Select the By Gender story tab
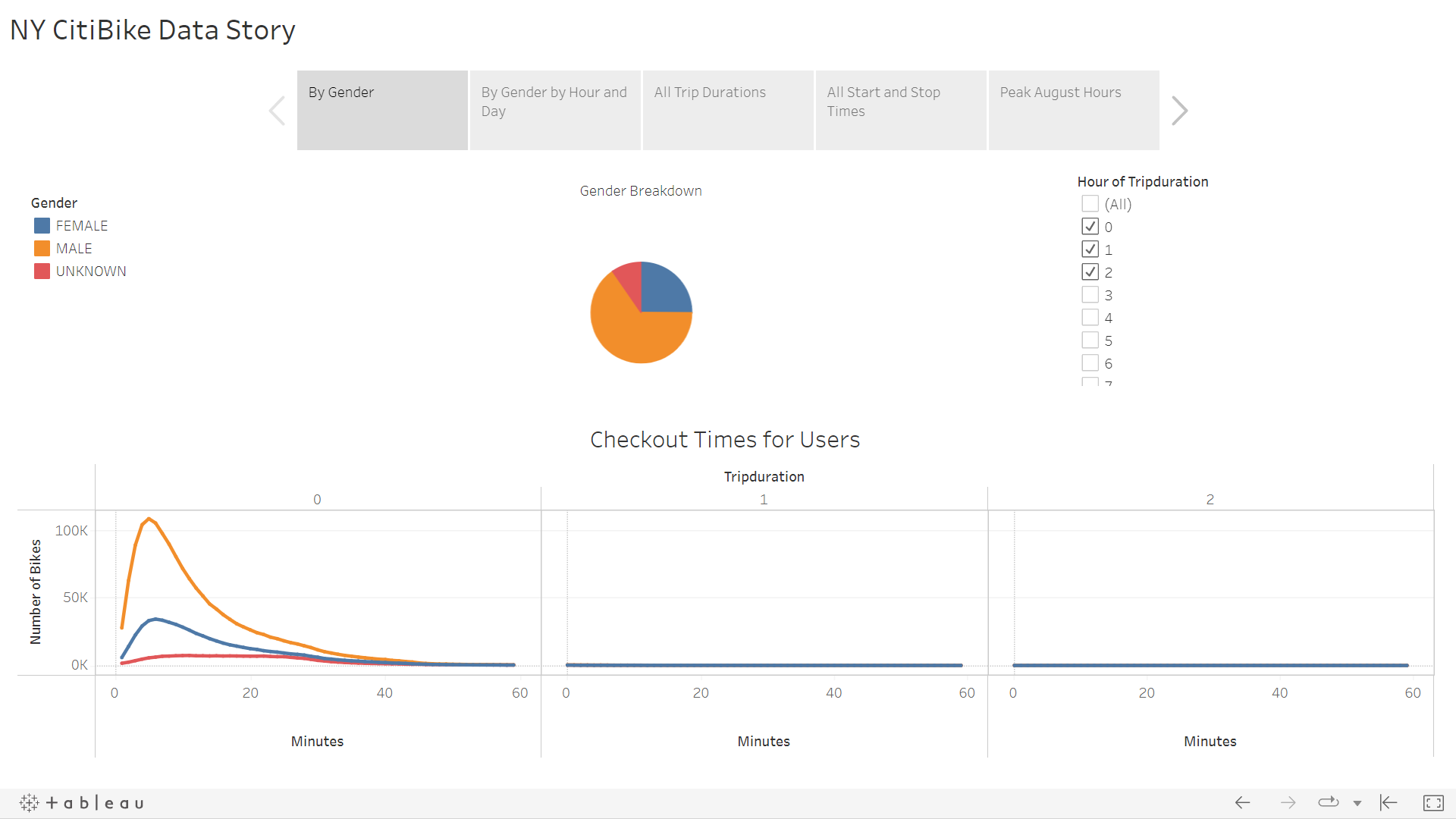The image size is (1456, 819). (382, 110)
